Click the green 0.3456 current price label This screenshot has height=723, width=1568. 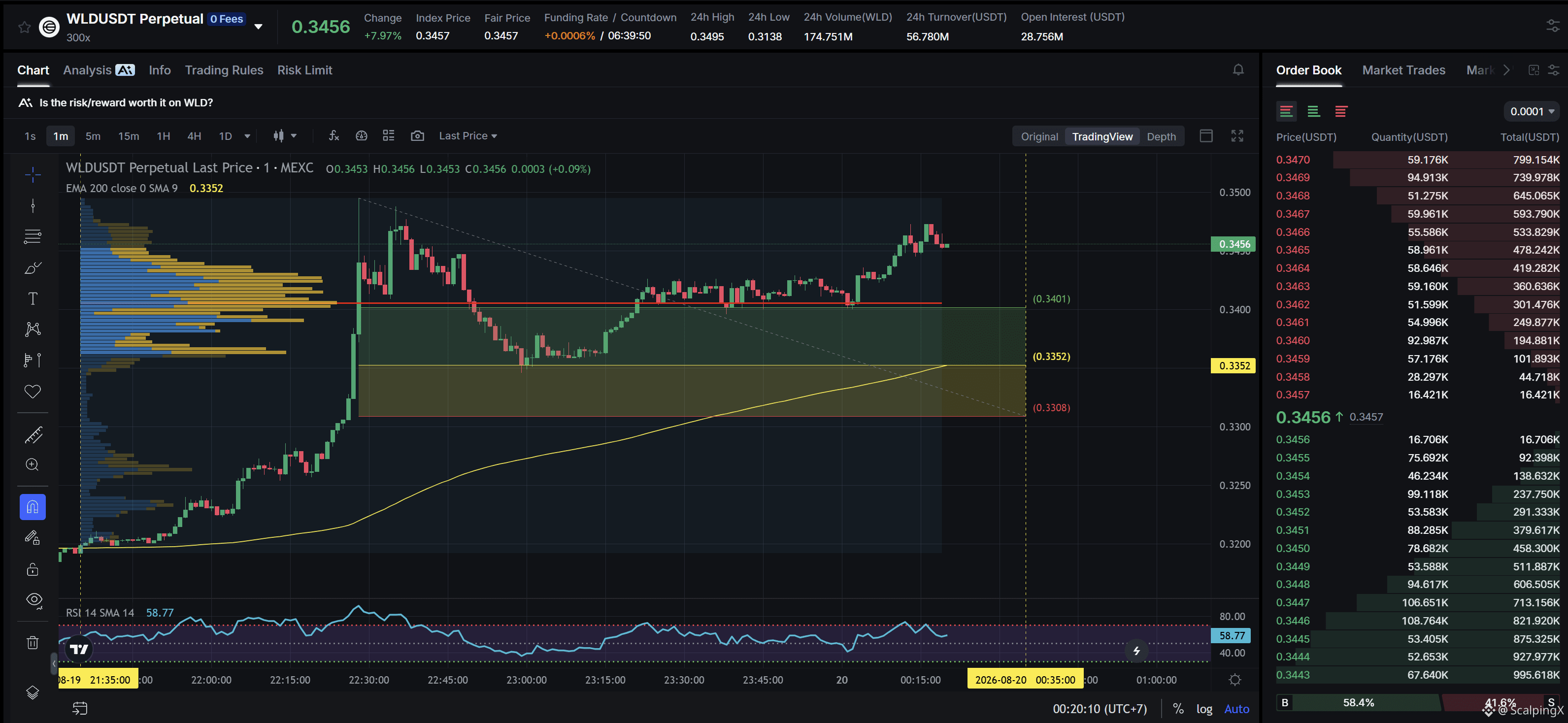pos(1234,244)
